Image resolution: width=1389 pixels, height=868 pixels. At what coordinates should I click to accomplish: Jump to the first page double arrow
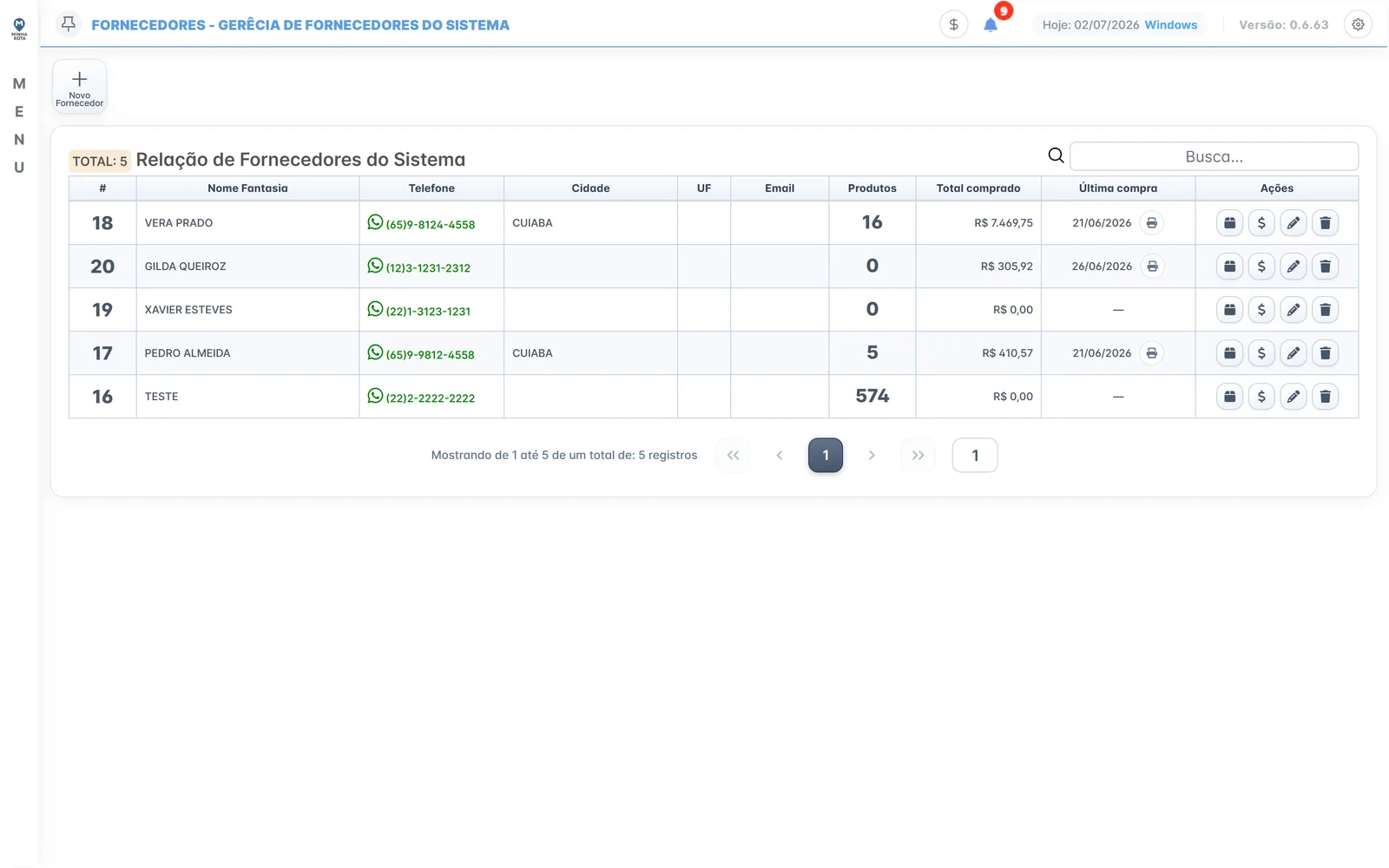coord(733,456)
